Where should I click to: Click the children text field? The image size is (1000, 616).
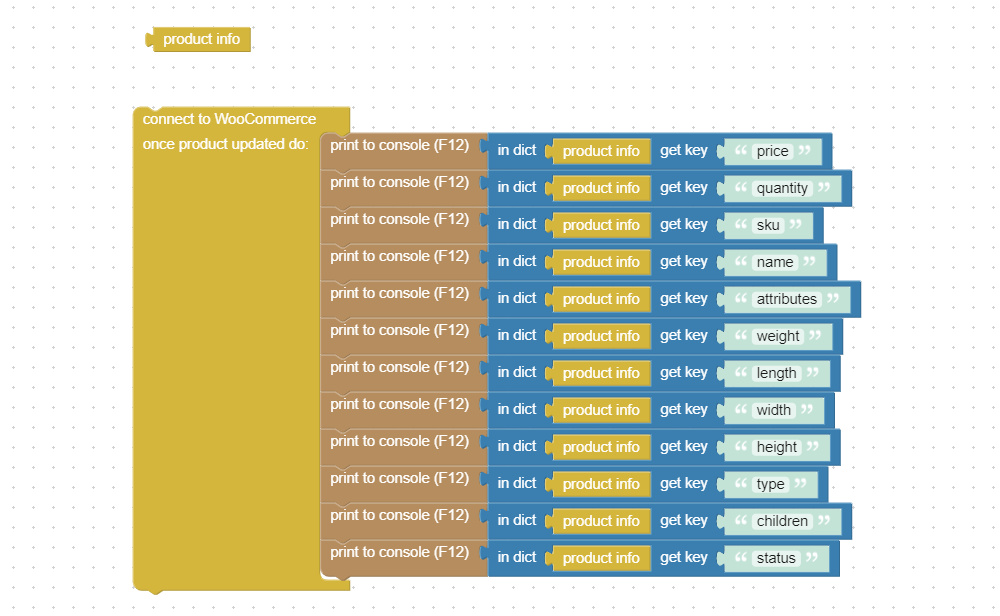(x=782, y=521)
